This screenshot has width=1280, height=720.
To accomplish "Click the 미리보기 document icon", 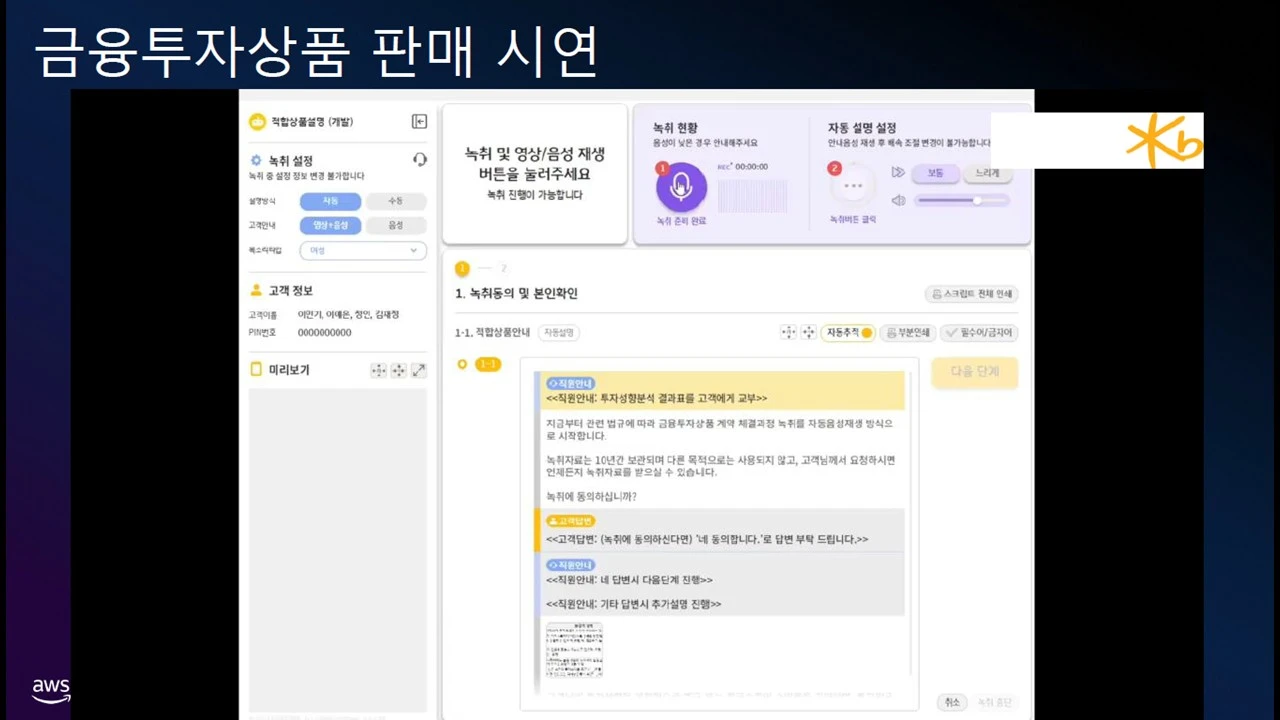I will point(256,370).
